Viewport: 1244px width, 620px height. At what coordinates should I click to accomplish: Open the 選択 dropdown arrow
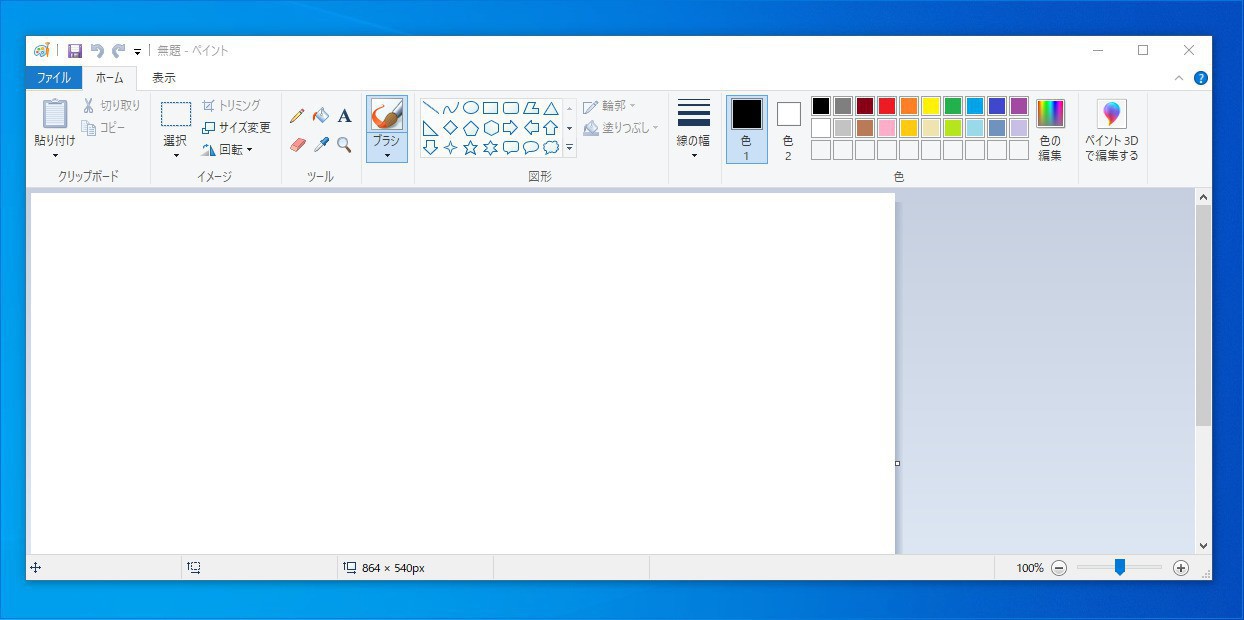tap(176, 156)
